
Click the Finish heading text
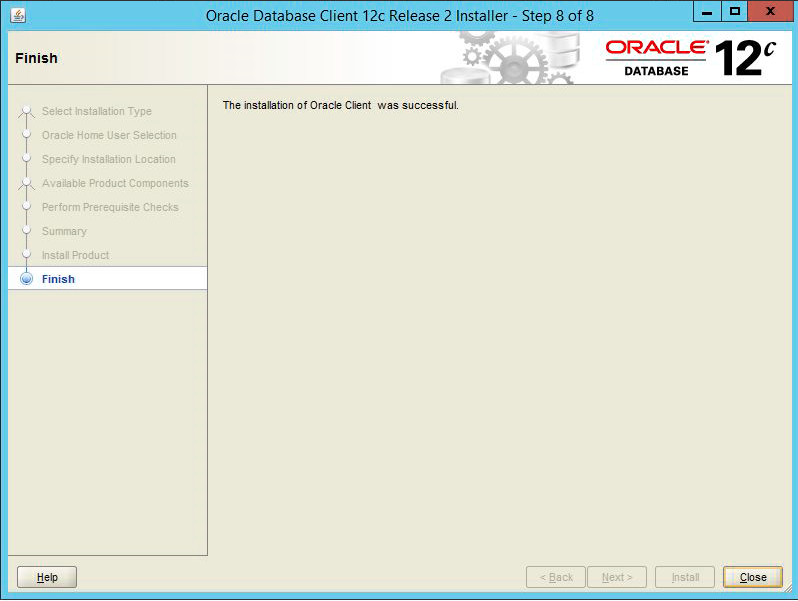(36, 58)
